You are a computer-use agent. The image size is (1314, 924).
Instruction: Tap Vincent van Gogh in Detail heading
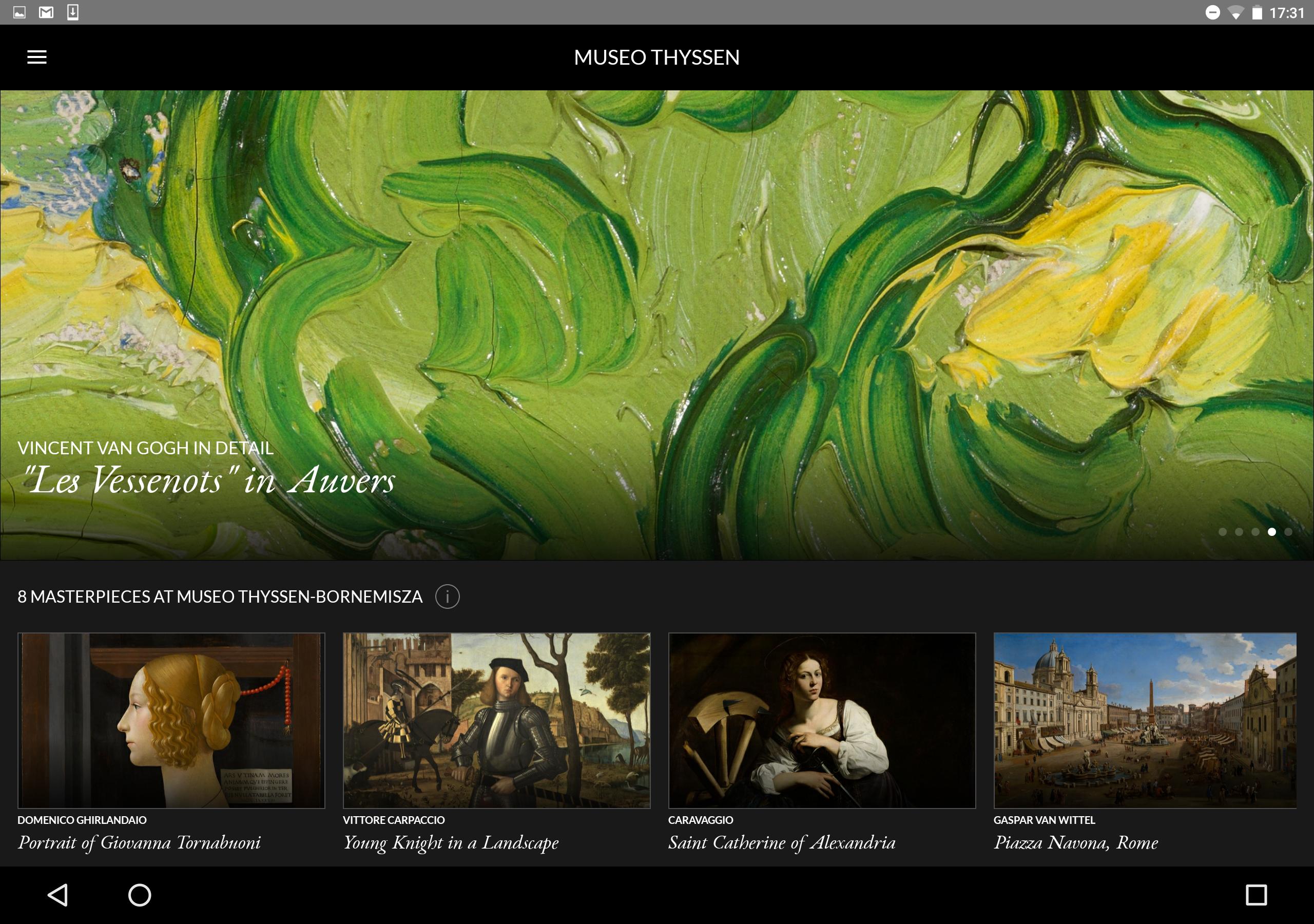coord(145,448)
